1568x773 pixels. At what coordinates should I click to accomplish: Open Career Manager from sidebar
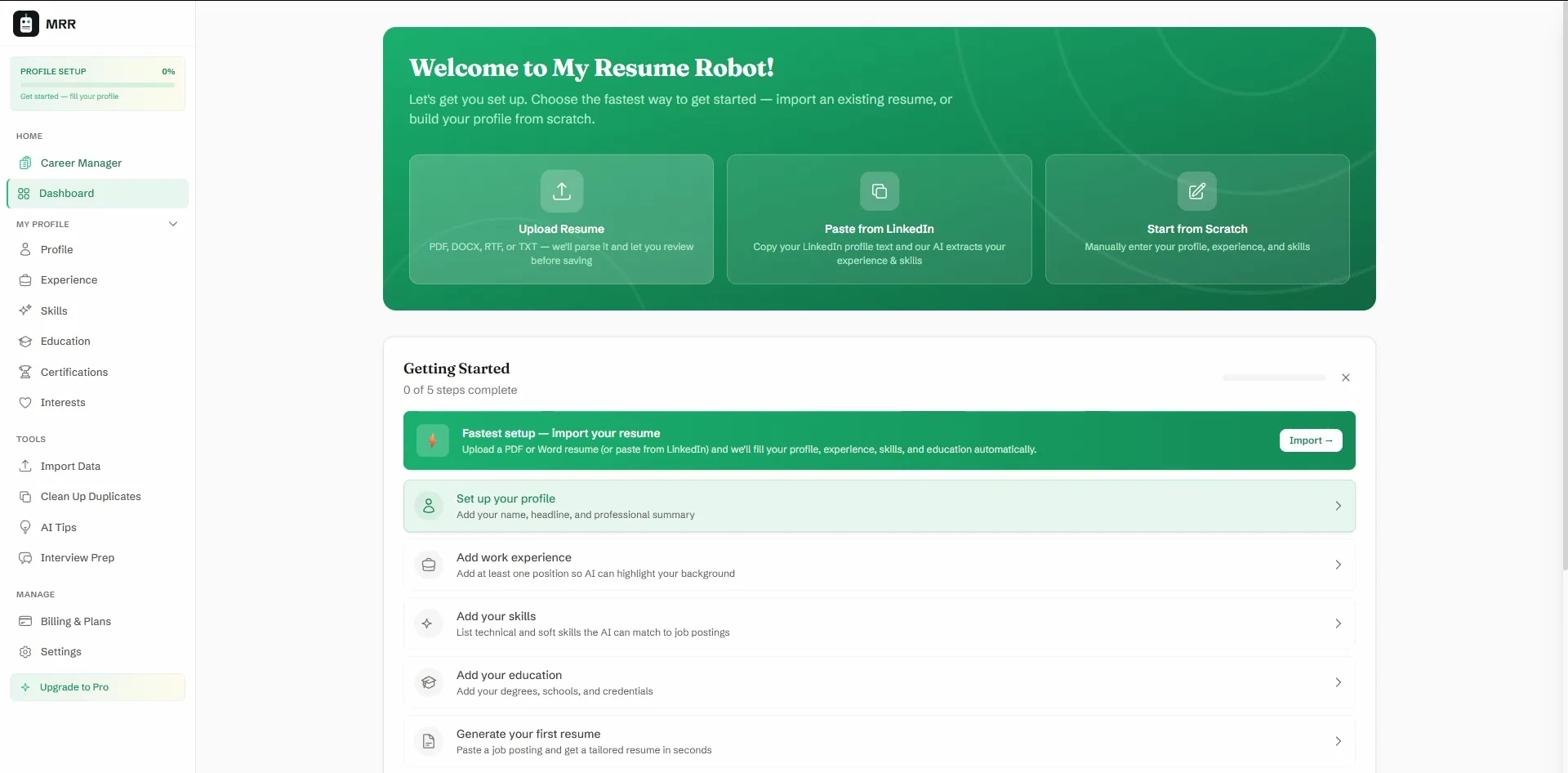click(98, 163)
